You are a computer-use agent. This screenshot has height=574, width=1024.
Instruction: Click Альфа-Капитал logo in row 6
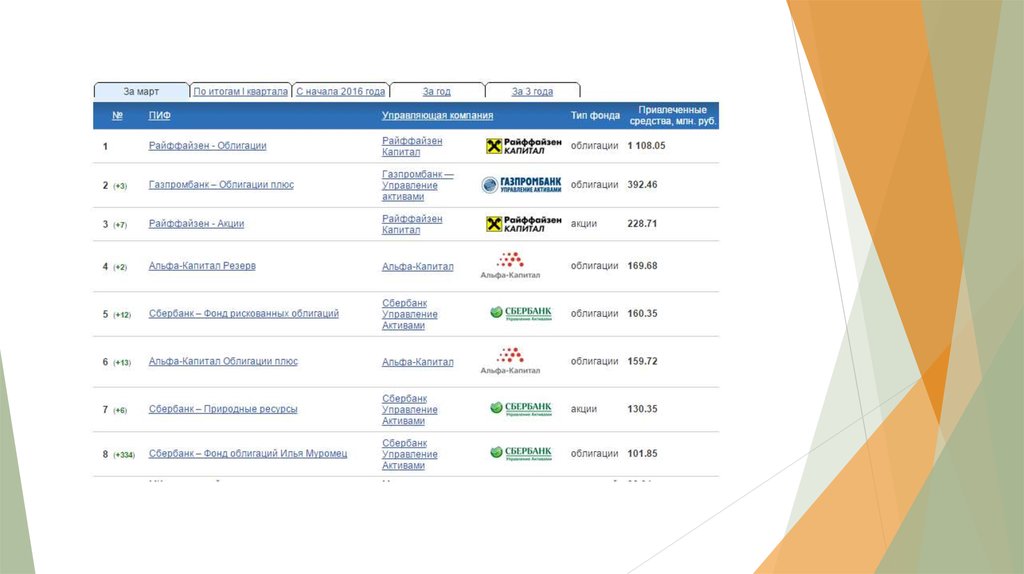tap(510, 361)
